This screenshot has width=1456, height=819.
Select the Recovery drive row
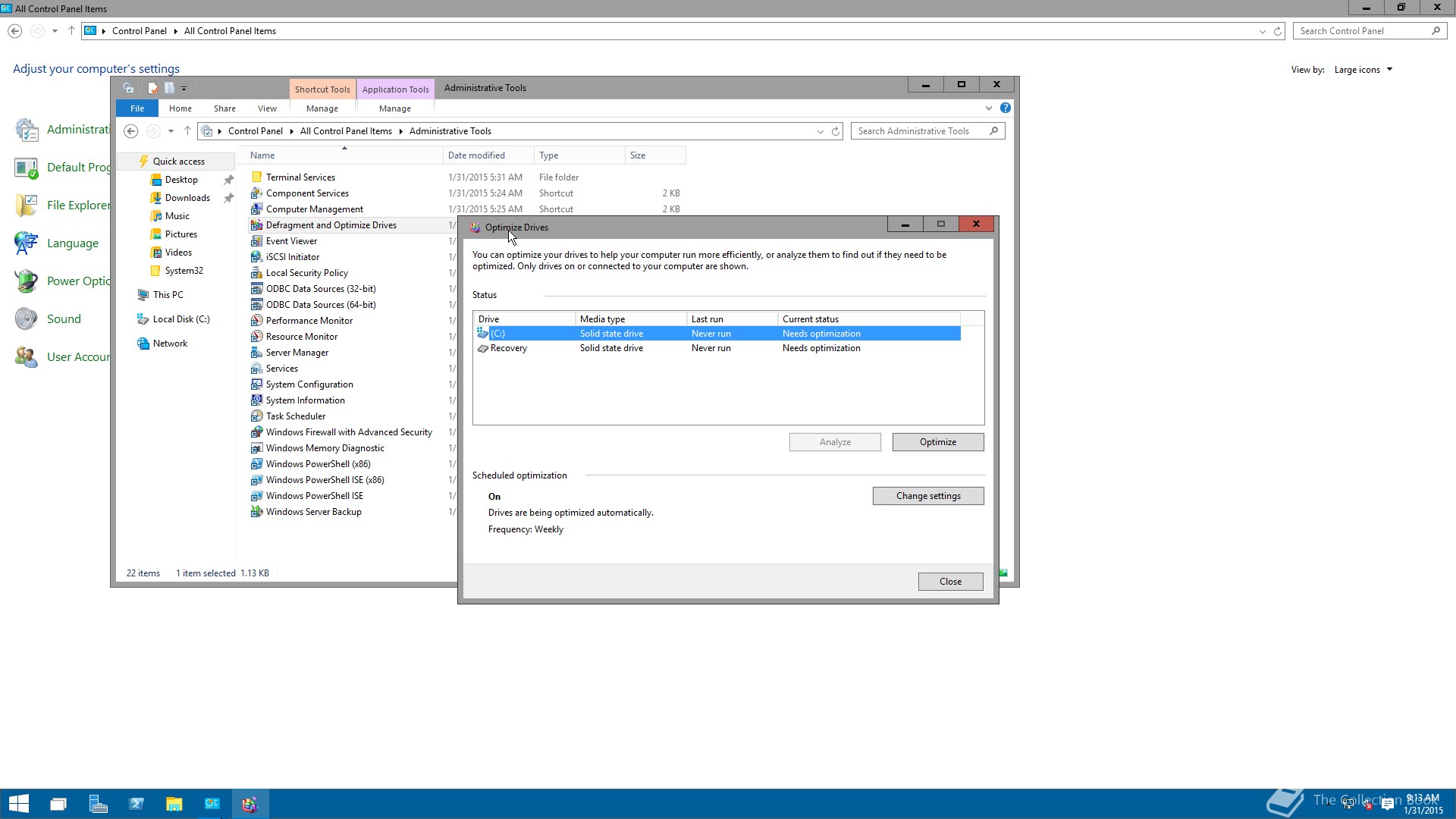click(x=717, y=348)
